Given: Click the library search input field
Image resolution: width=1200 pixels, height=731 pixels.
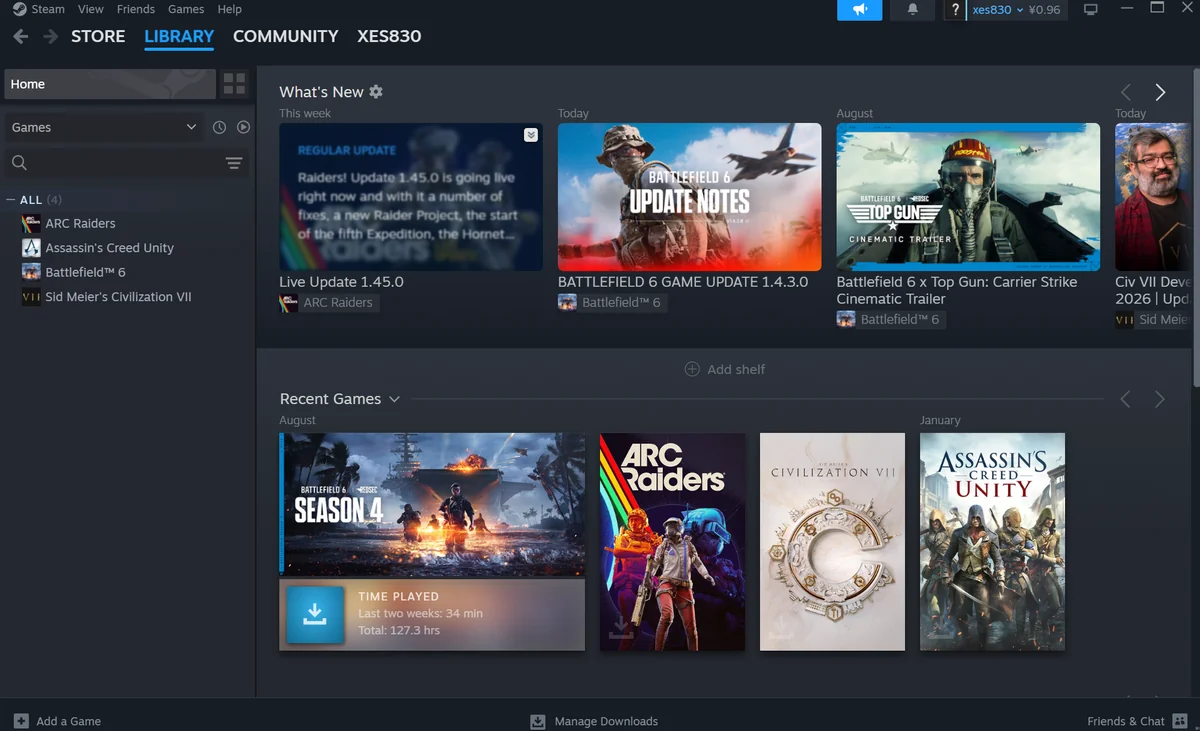Looking at the screenshot, I should 125,163.
